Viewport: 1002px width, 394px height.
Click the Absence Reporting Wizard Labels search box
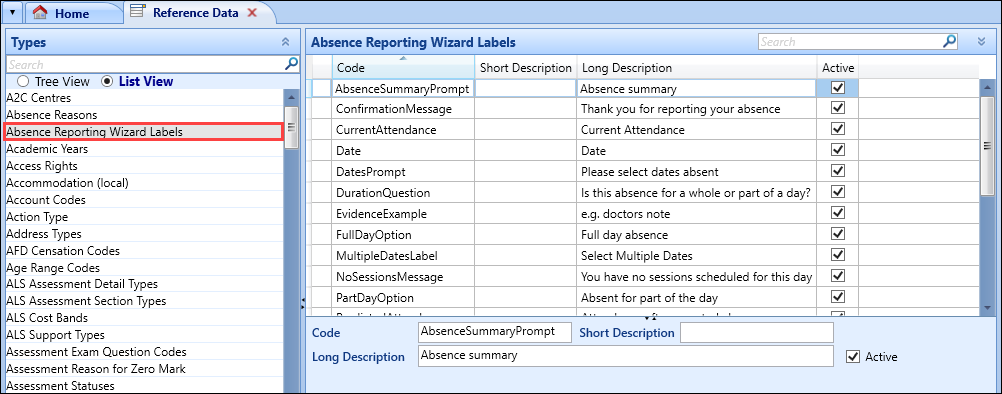coord(850,42)
